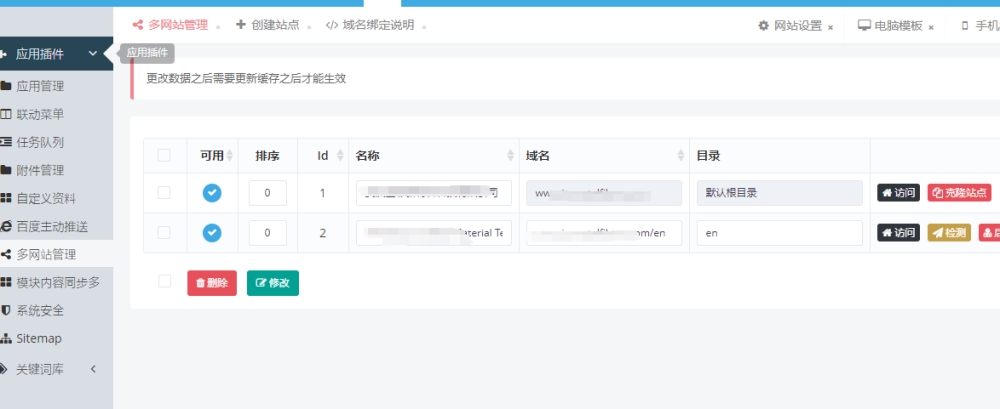
Task: Click 克隆站点 button in first row
Action: [959, 193]
